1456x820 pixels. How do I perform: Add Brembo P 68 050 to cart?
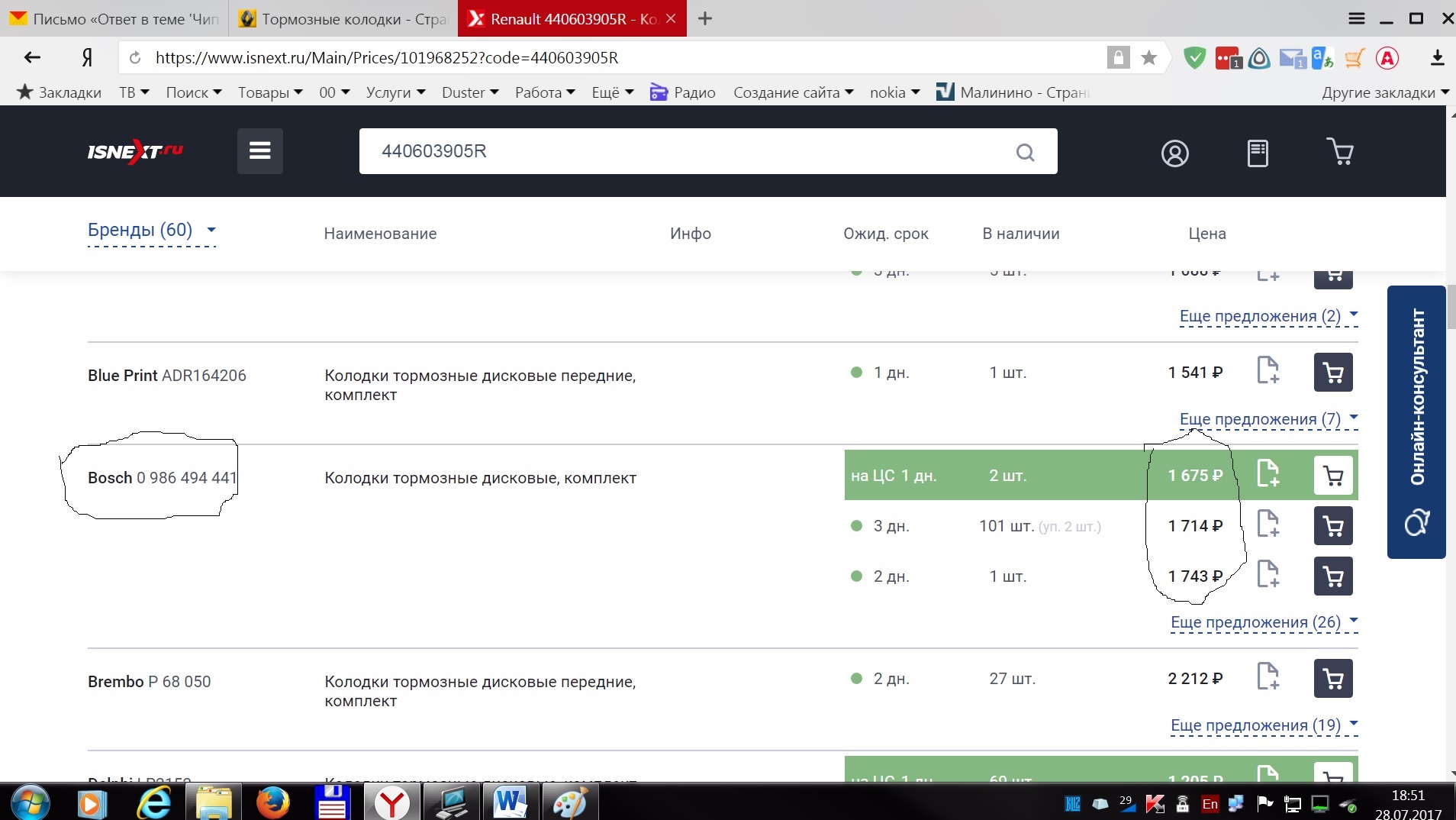[1333, 679]
